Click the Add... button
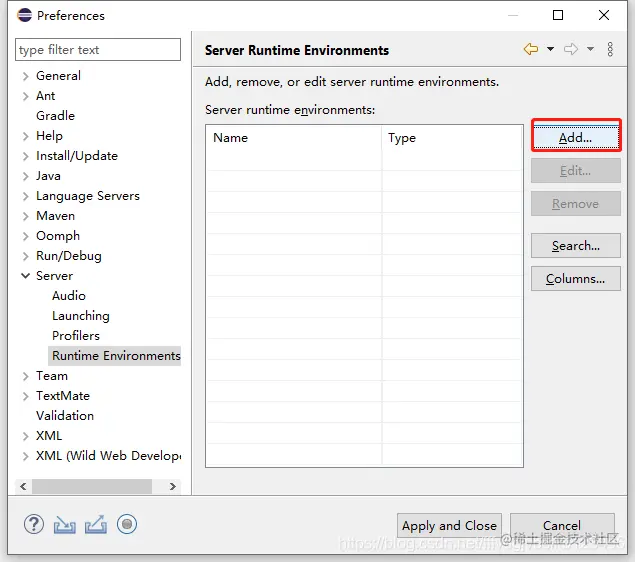Screen dimensions: 635x562 [576, 138]
